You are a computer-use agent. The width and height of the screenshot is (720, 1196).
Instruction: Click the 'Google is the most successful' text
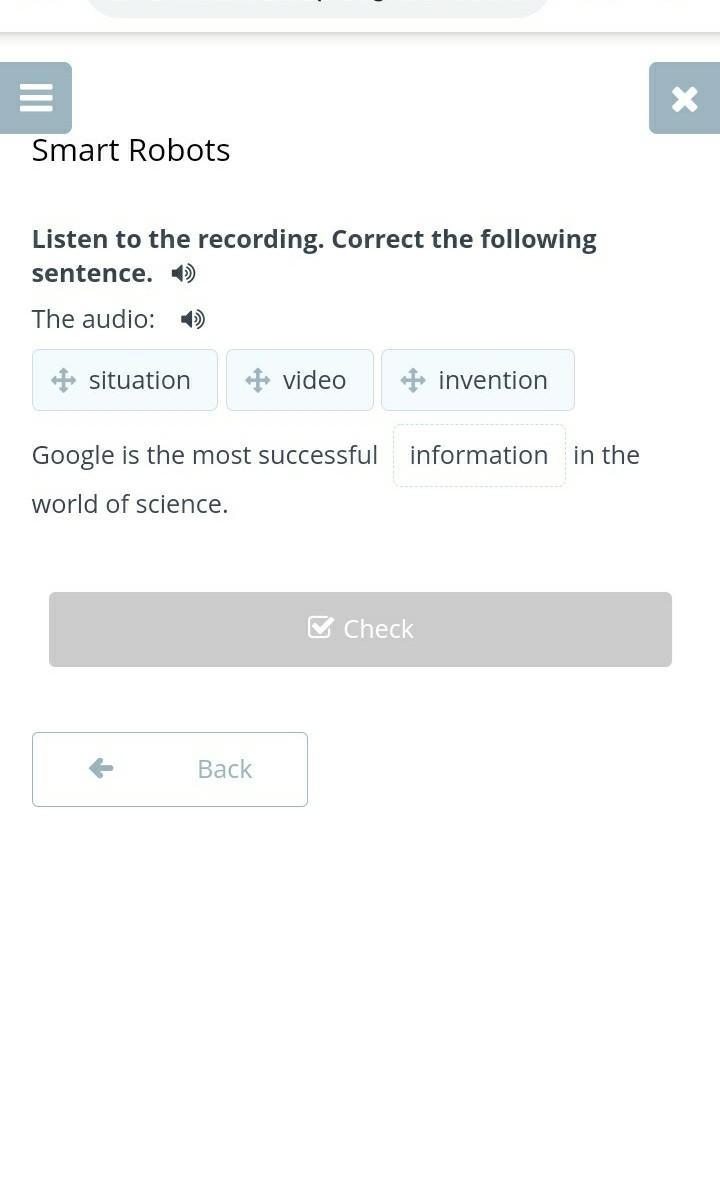[205, 455]
